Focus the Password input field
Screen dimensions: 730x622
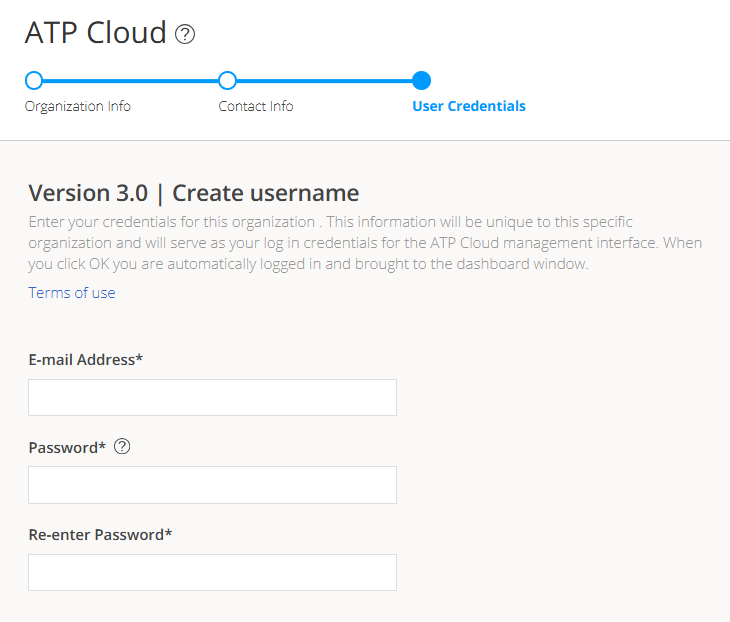(212, 485)
